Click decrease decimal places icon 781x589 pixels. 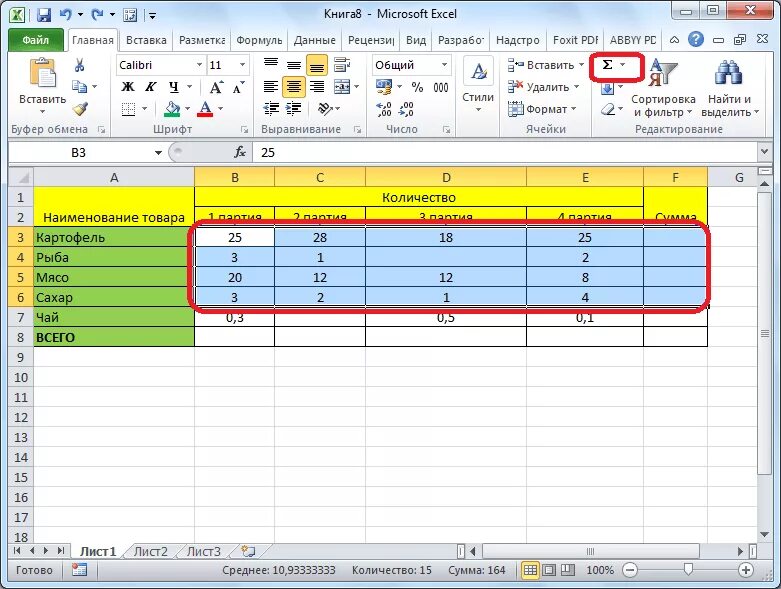pos(406,109)
